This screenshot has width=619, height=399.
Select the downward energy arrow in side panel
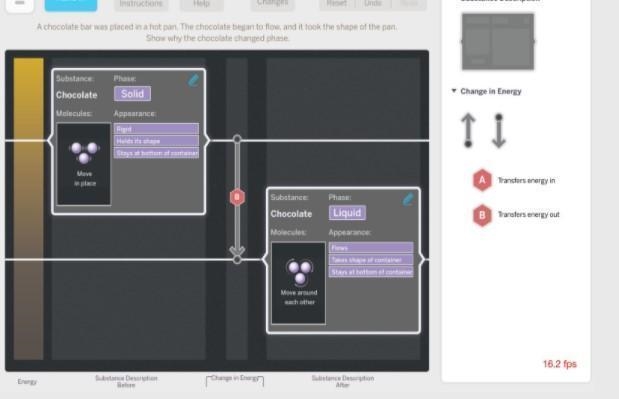tap(499, 131)
